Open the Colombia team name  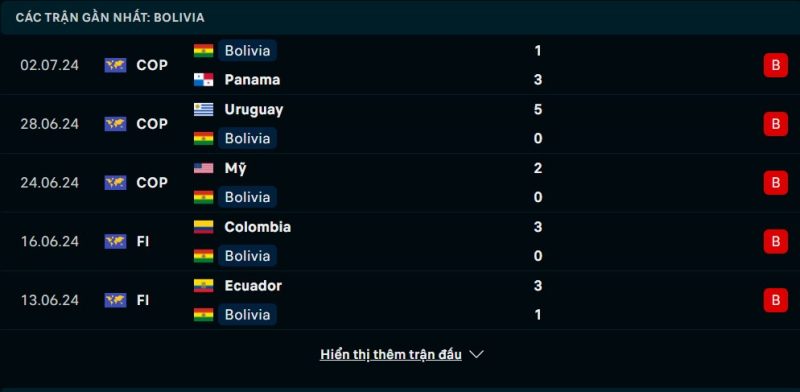click(258, 227)
